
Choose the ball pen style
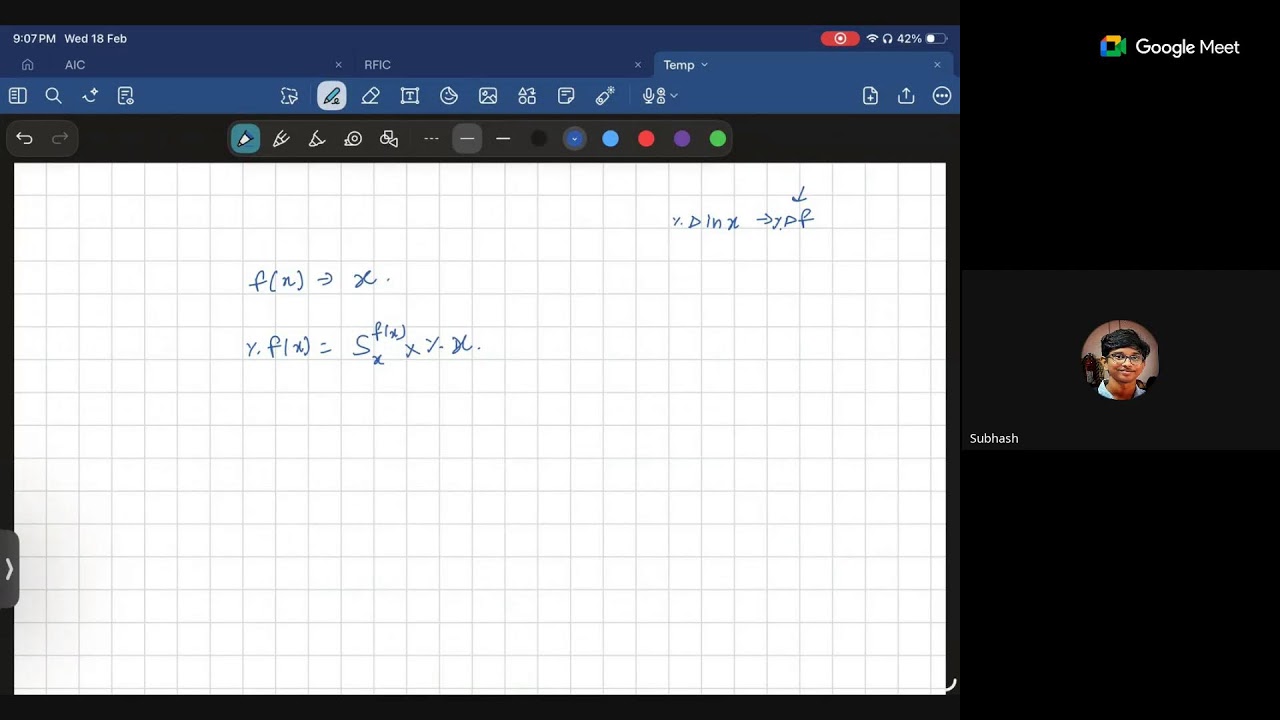(281, 139)
